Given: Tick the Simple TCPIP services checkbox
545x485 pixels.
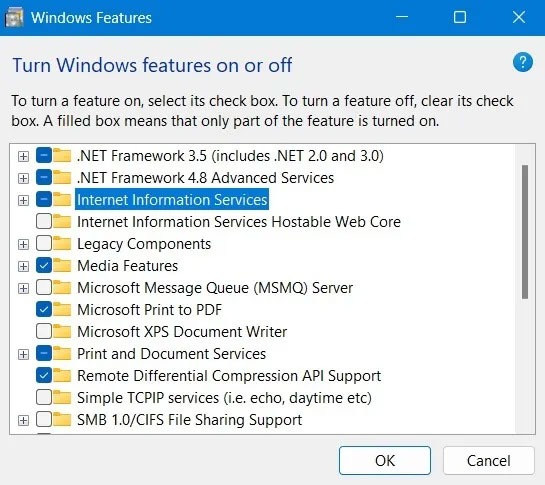Looking at the screenshot, I should pyautogui.click(x=44, y=397).
